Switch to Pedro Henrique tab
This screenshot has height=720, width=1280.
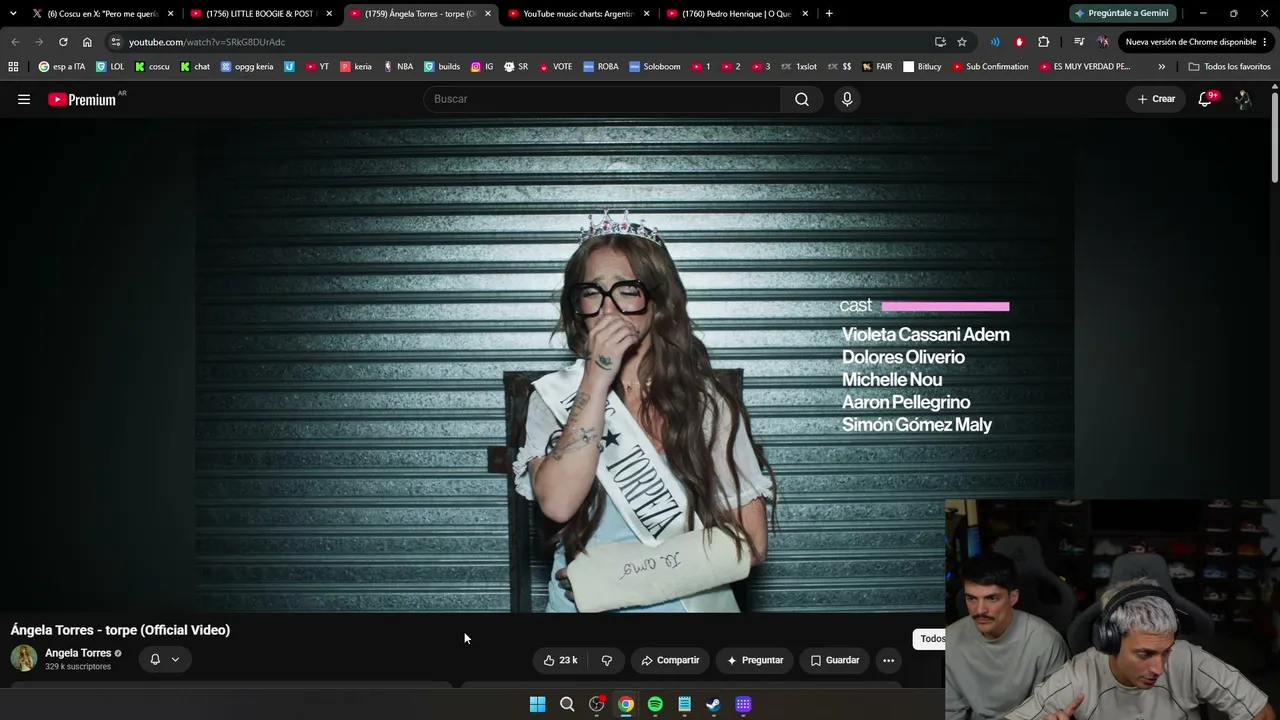point(736,13)
